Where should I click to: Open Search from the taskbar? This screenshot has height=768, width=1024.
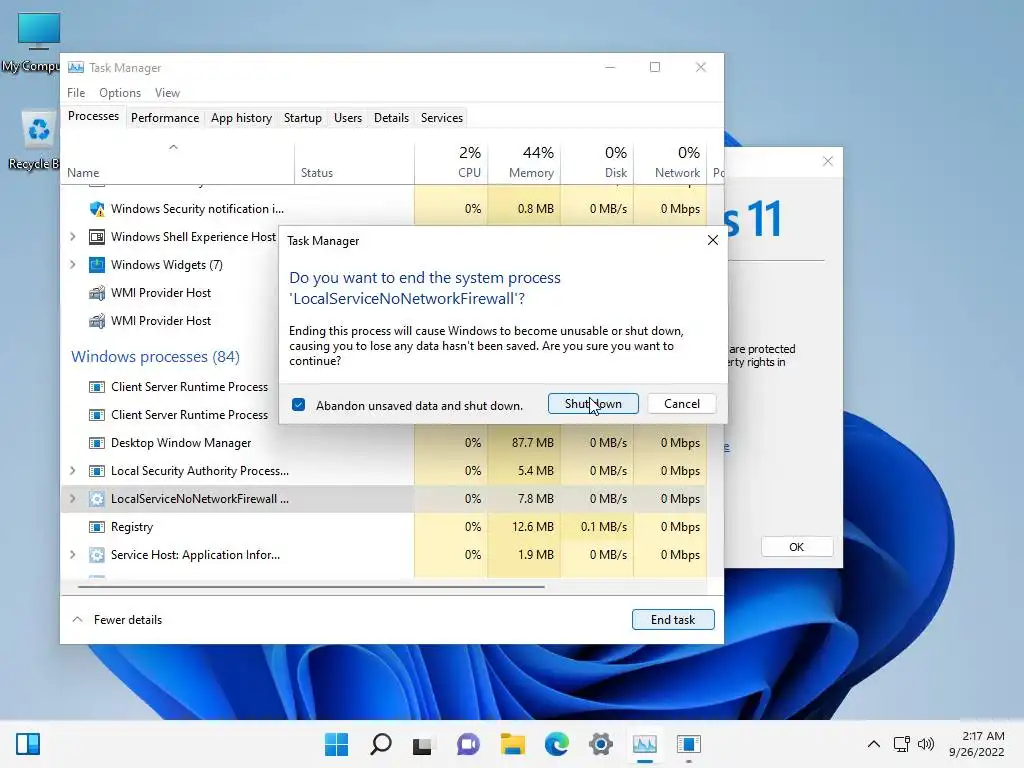(381, 744)
